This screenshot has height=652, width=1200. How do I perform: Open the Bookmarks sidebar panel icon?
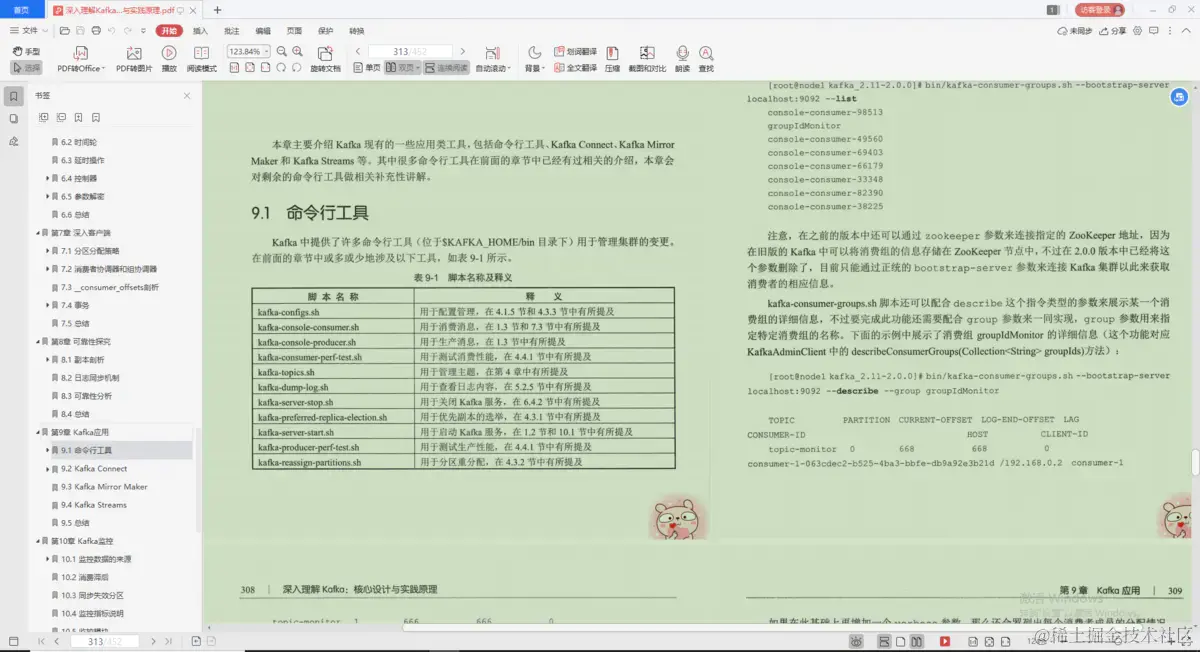14,96
